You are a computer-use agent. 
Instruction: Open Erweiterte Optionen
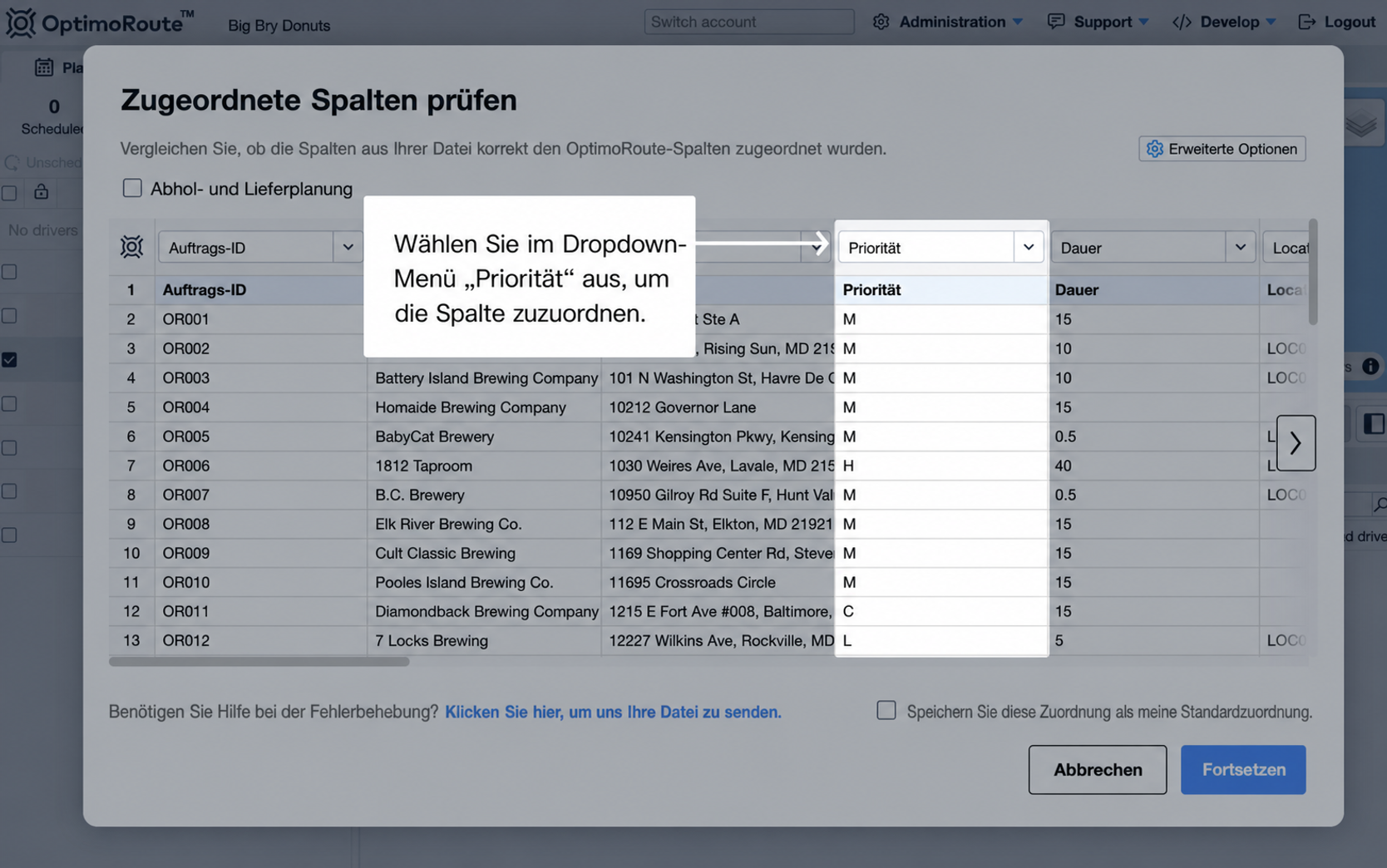tap(1222, 149)
